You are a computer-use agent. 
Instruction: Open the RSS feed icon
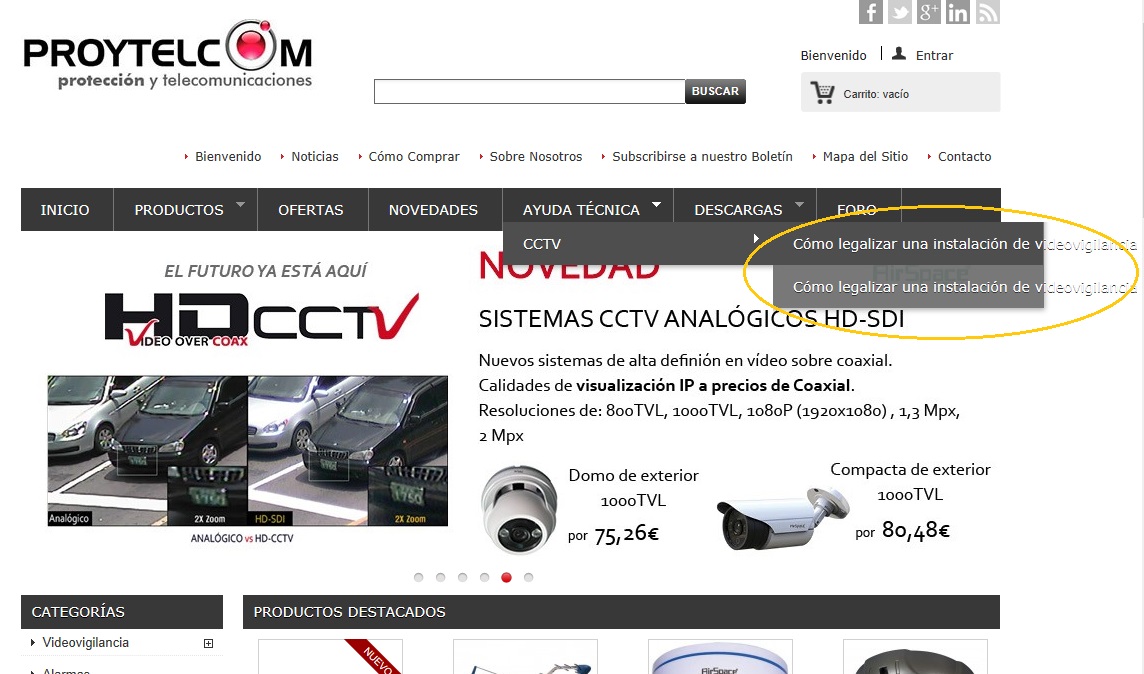click(x=987, y=12)
